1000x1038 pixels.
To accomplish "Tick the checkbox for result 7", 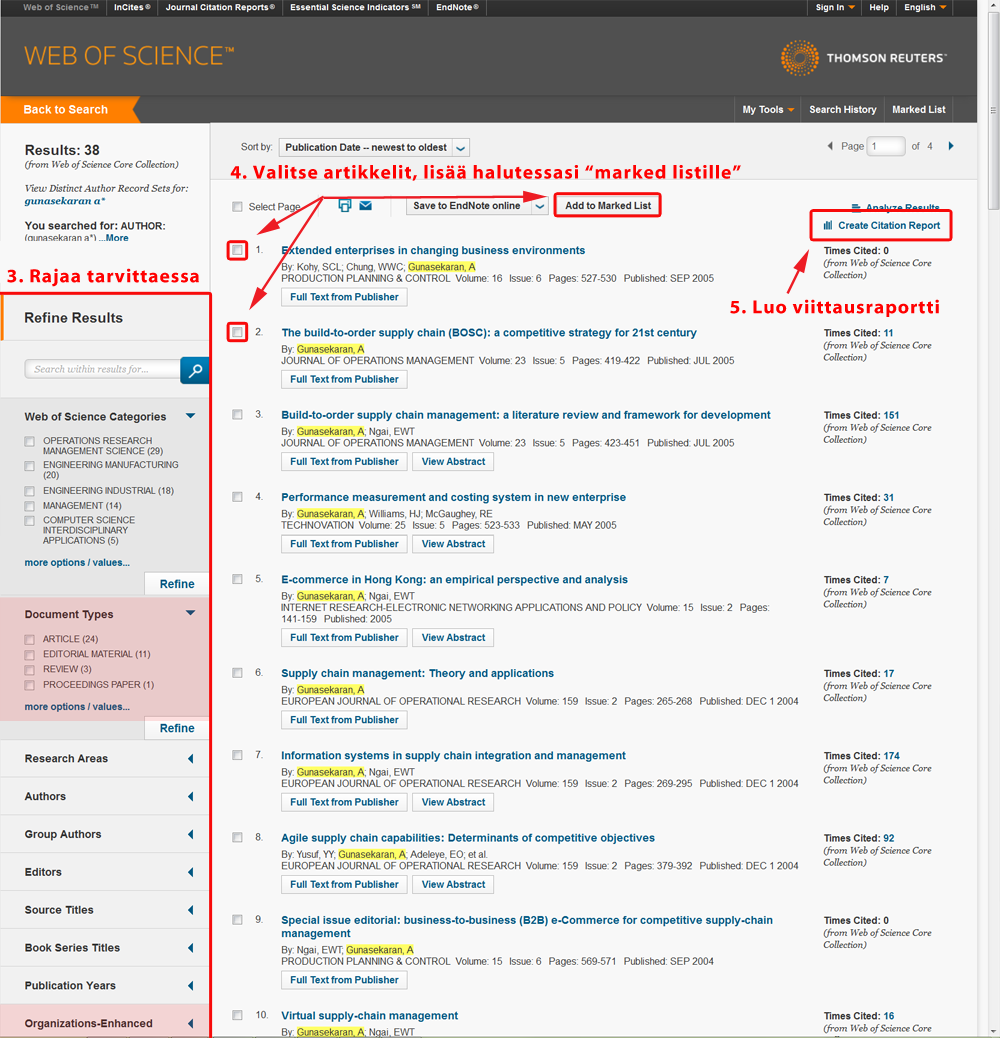I will [x=237, y=755].
